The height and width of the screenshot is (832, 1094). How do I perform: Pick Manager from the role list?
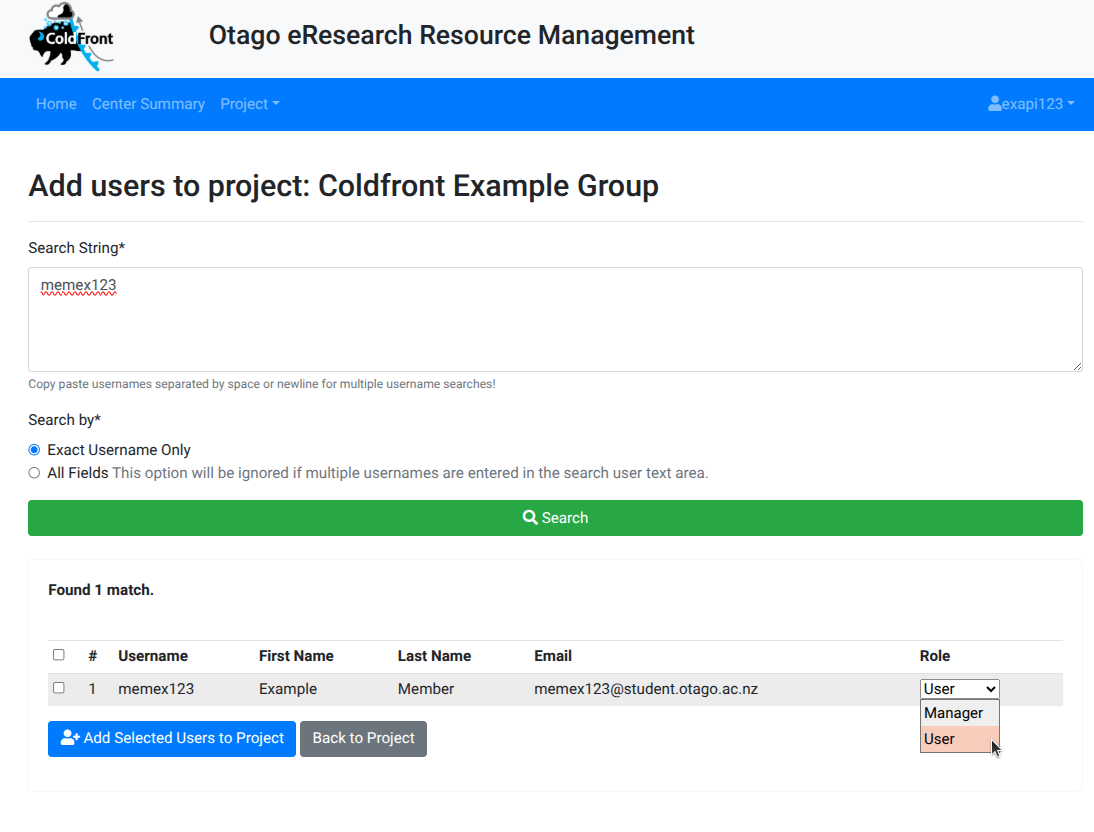[x=954, y=713]
